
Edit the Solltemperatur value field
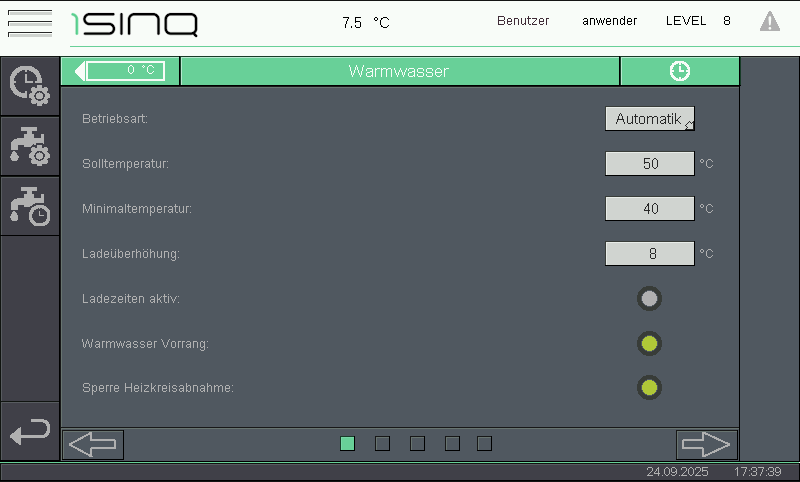point(649,164)
